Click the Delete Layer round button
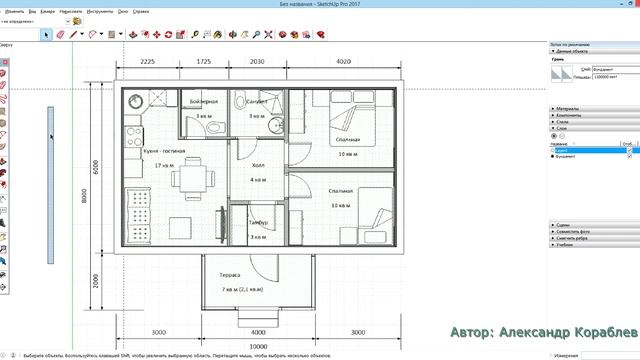 coord(562,136)
